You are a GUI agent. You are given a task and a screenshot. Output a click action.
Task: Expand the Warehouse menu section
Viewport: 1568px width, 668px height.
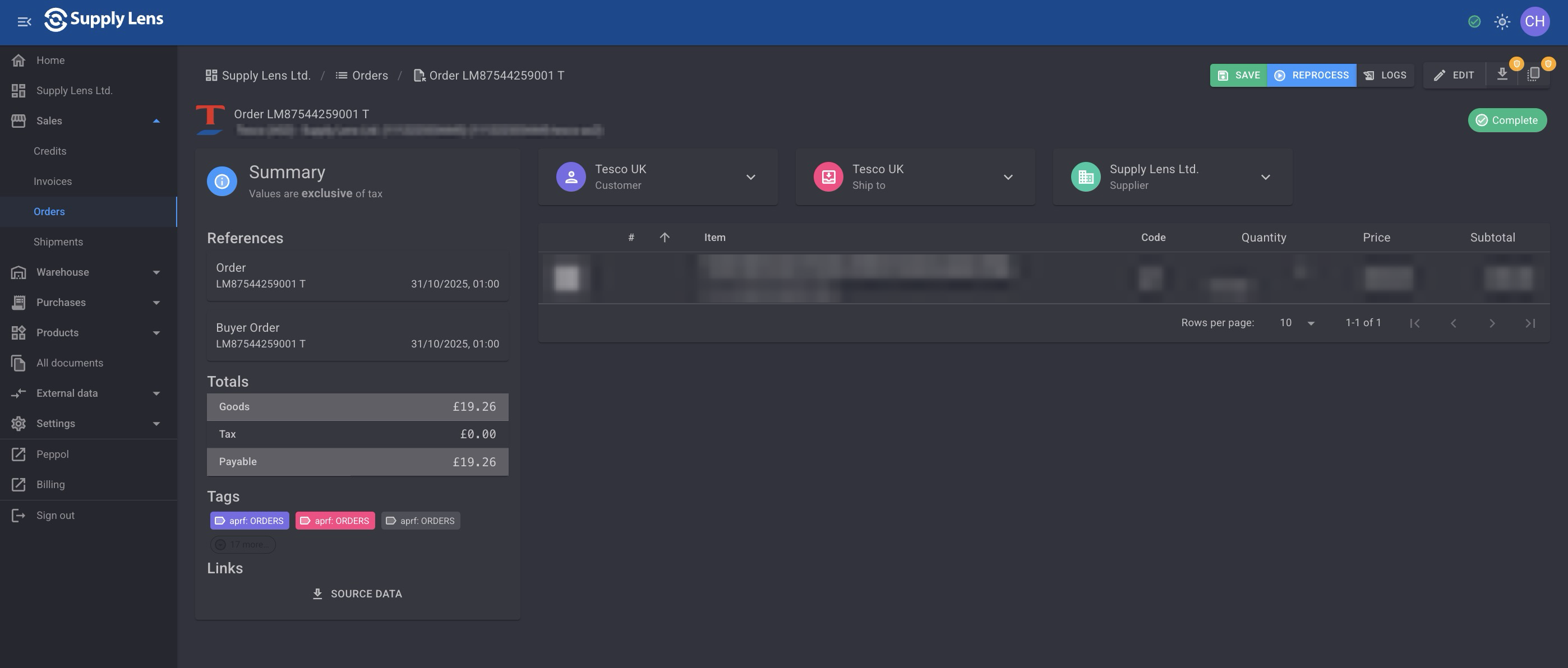click(x=88, y=272)
